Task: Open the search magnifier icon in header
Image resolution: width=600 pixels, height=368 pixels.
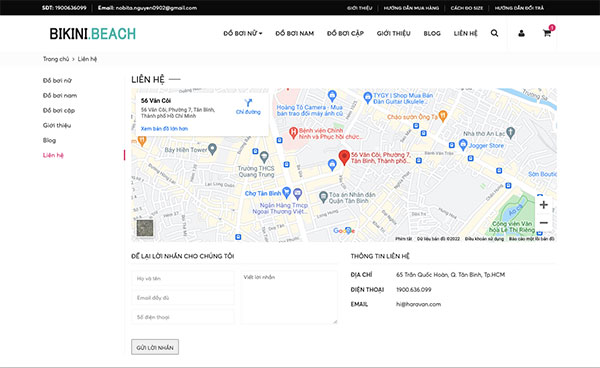Action: (494, 33)
